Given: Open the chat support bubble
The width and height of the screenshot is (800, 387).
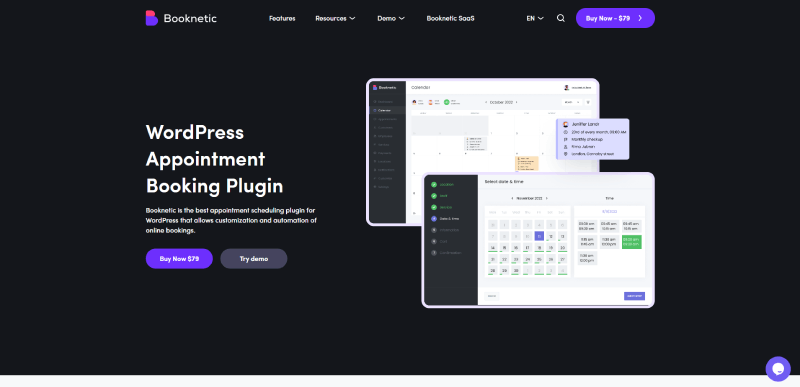Looking at the screenshot, I should coord(778,369).
